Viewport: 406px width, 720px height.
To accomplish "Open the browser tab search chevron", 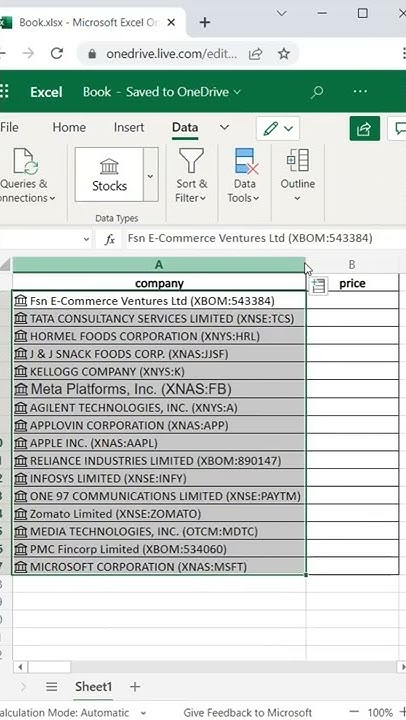I will coord(282,13).
